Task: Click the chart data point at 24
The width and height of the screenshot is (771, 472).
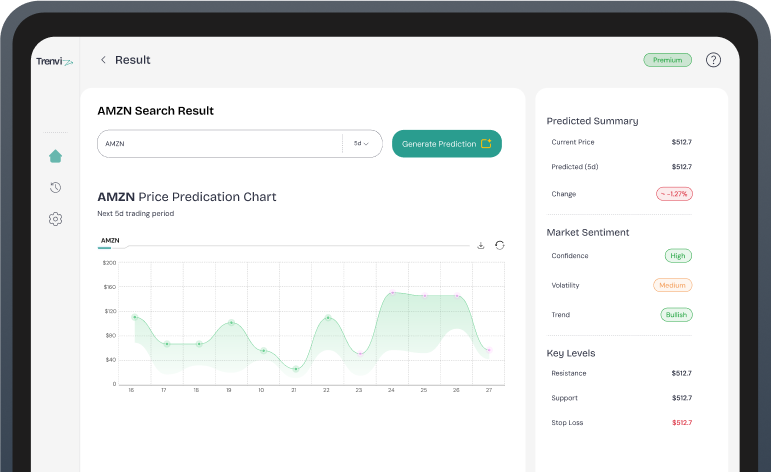Action: click(392, 293)
